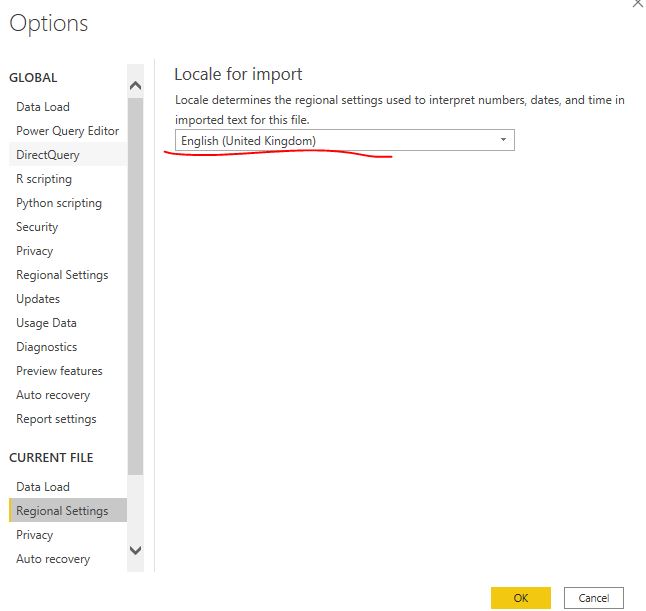Click the locale dropdown arrow

[503, 140]
